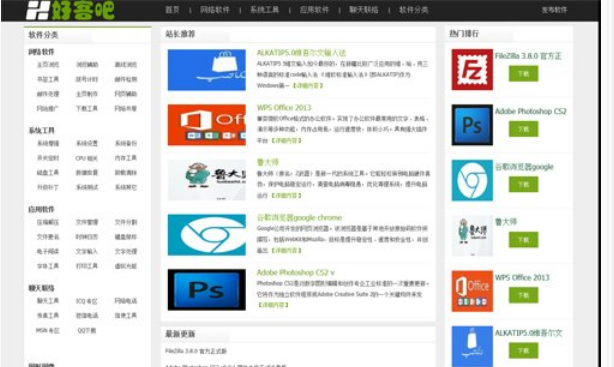Click 打印工具 in the sidebar

(87, 266)
